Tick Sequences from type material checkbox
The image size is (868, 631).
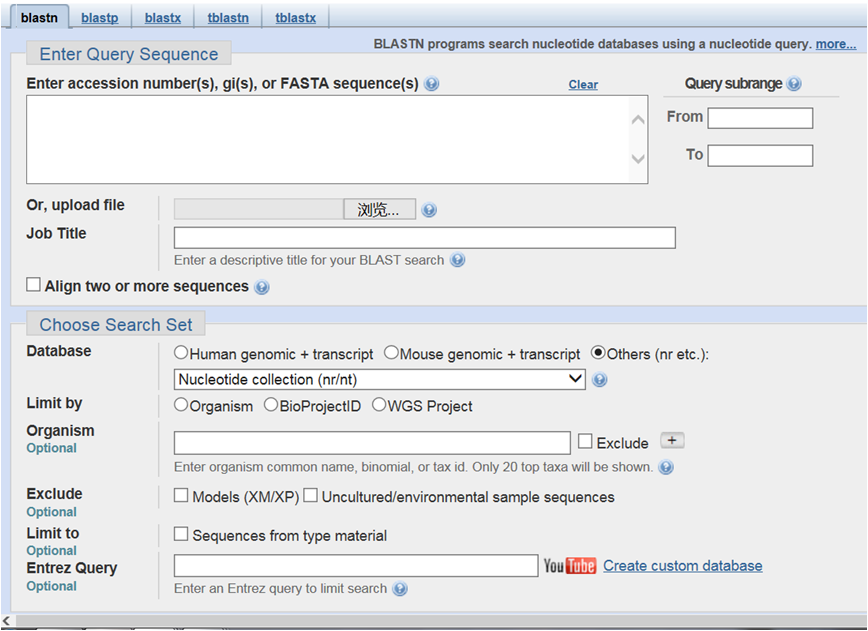click(x=181, y=535)
